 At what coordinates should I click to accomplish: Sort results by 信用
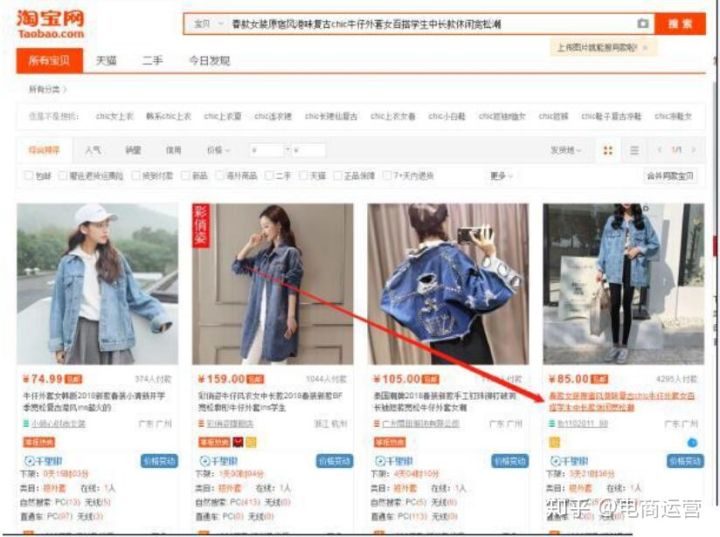(x=173, y=150)
